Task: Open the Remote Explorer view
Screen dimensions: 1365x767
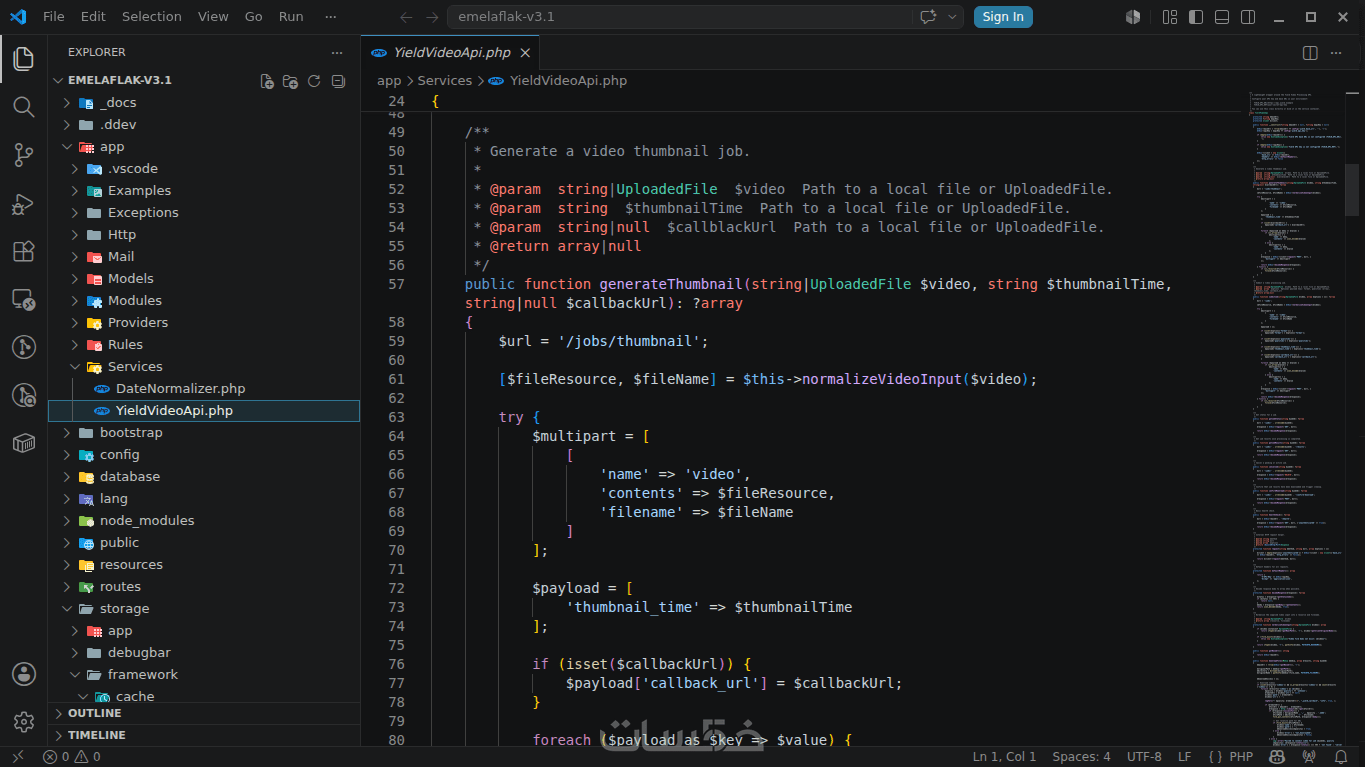Action: (x=24, y=299)
